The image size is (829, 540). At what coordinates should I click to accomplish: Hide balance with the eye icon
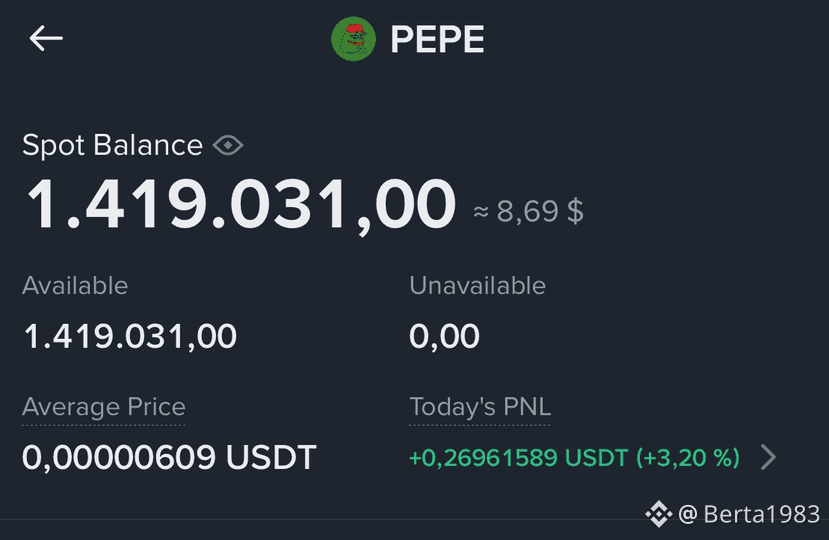(x=228, y=145)
